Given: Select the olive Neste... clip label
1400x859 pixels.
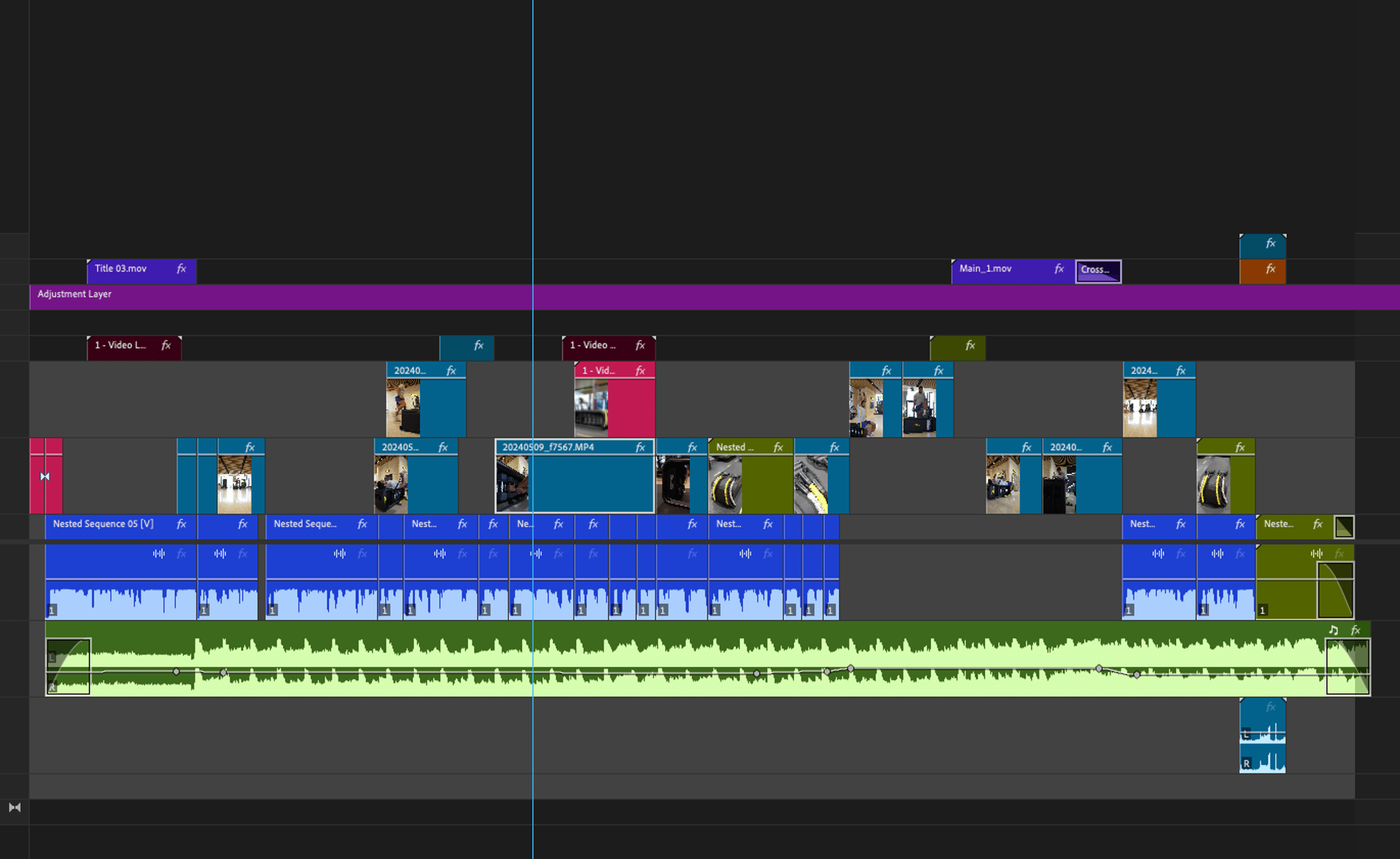Looking at the screenshot, I should click(1278, 524).
